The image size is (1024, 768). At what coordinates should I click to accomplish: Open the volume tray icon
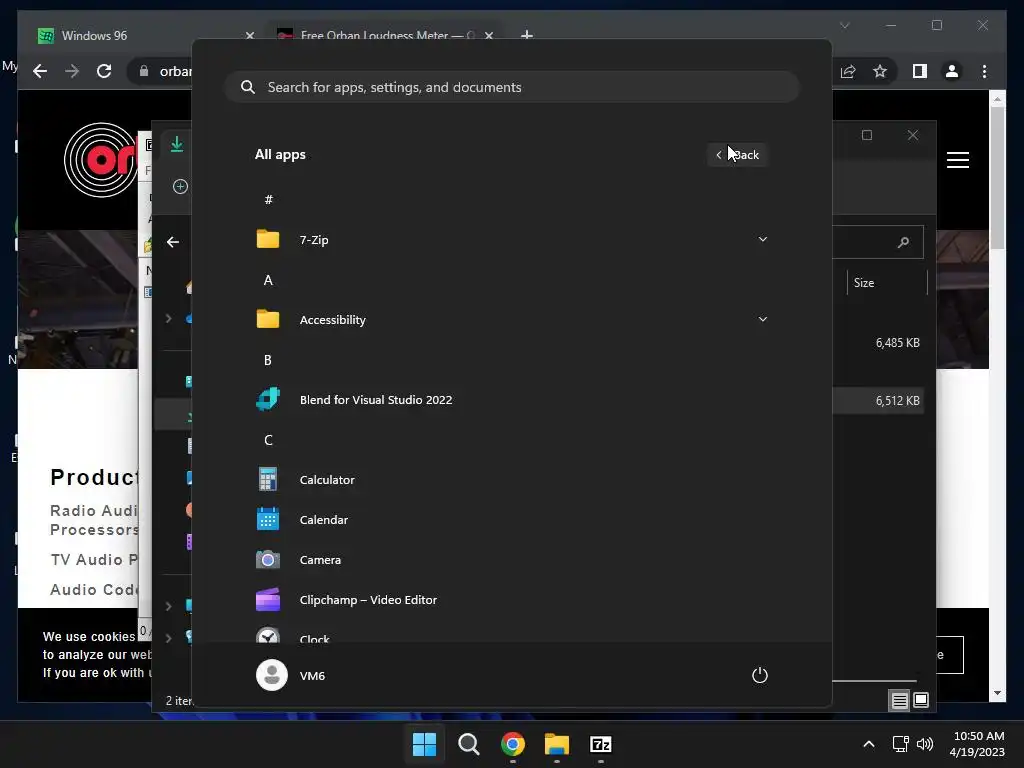(x=925, y=744)
